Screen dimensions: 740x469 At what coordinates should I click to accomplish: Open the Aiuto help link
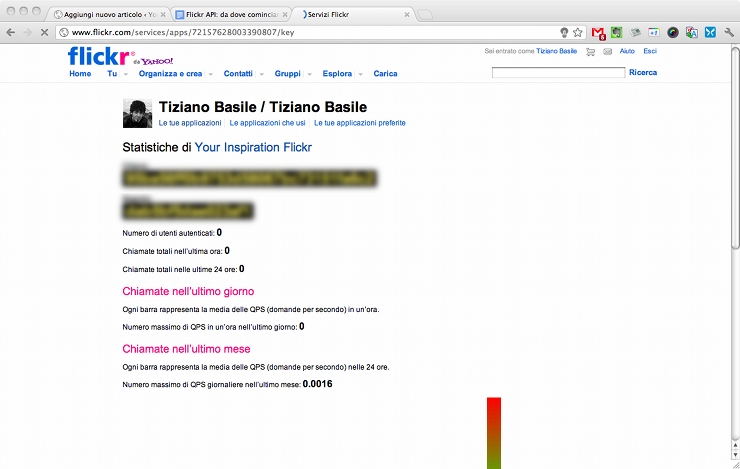point(627,51)
